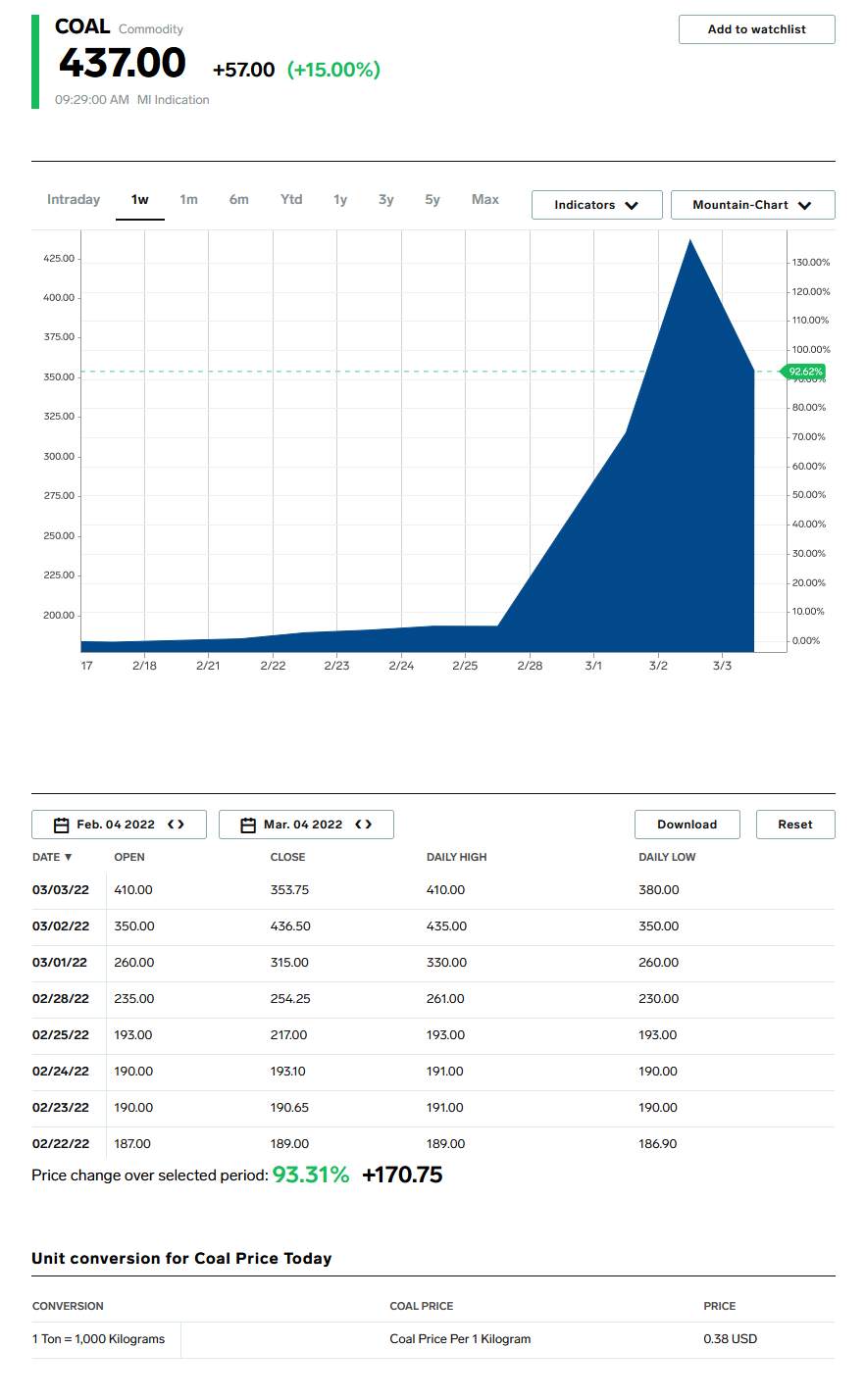Reset the selected date range
This screenshot has width=865, height=1400.
pyautogui.click(x=794, y=825)
